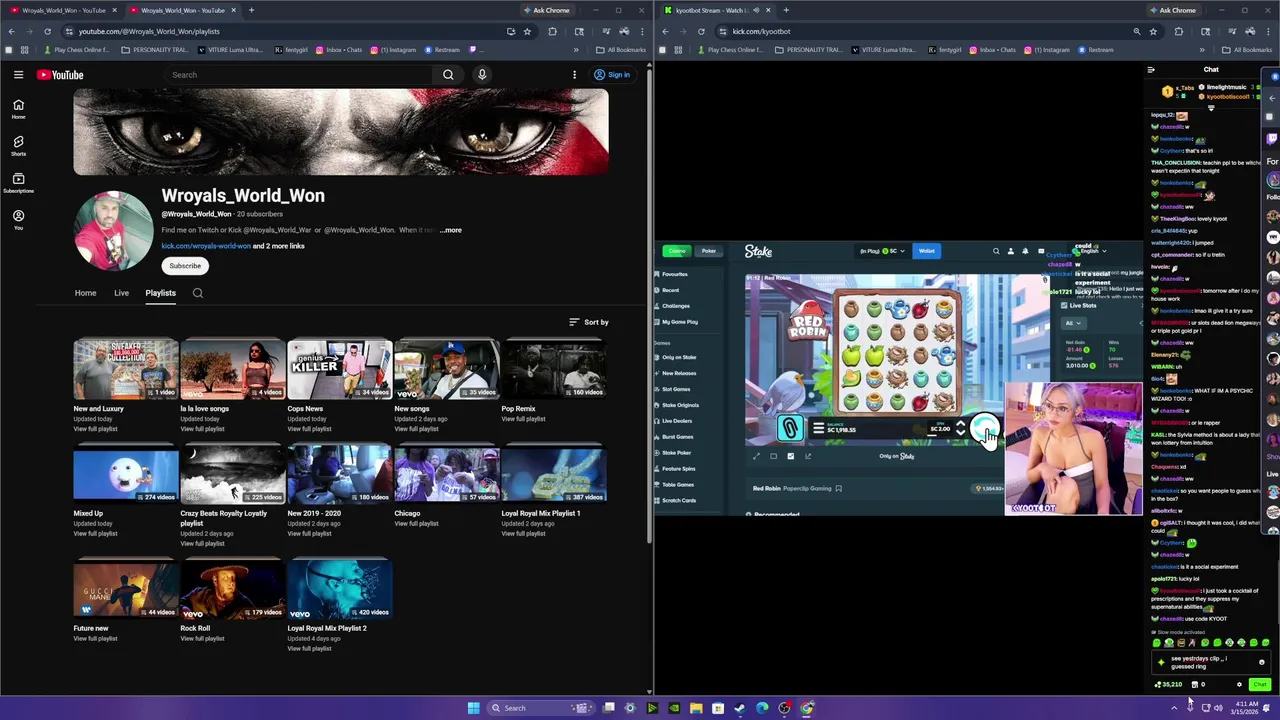Screen dimensions: 1280x720
Task: Open Slot Games in the Stake sidebar
Action: (676, 389)
